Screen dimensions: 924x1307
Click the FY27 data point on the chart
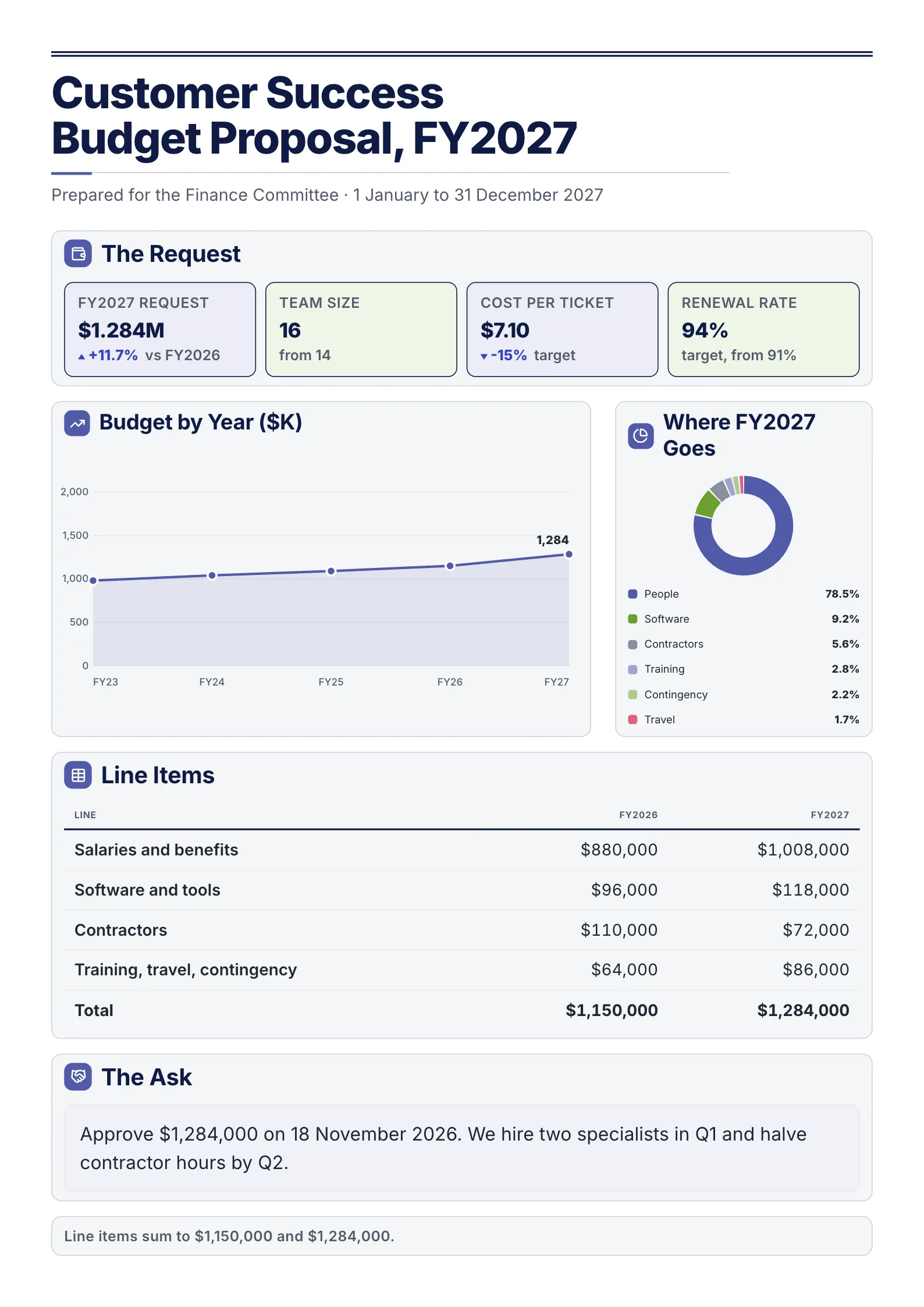point(569,555)
